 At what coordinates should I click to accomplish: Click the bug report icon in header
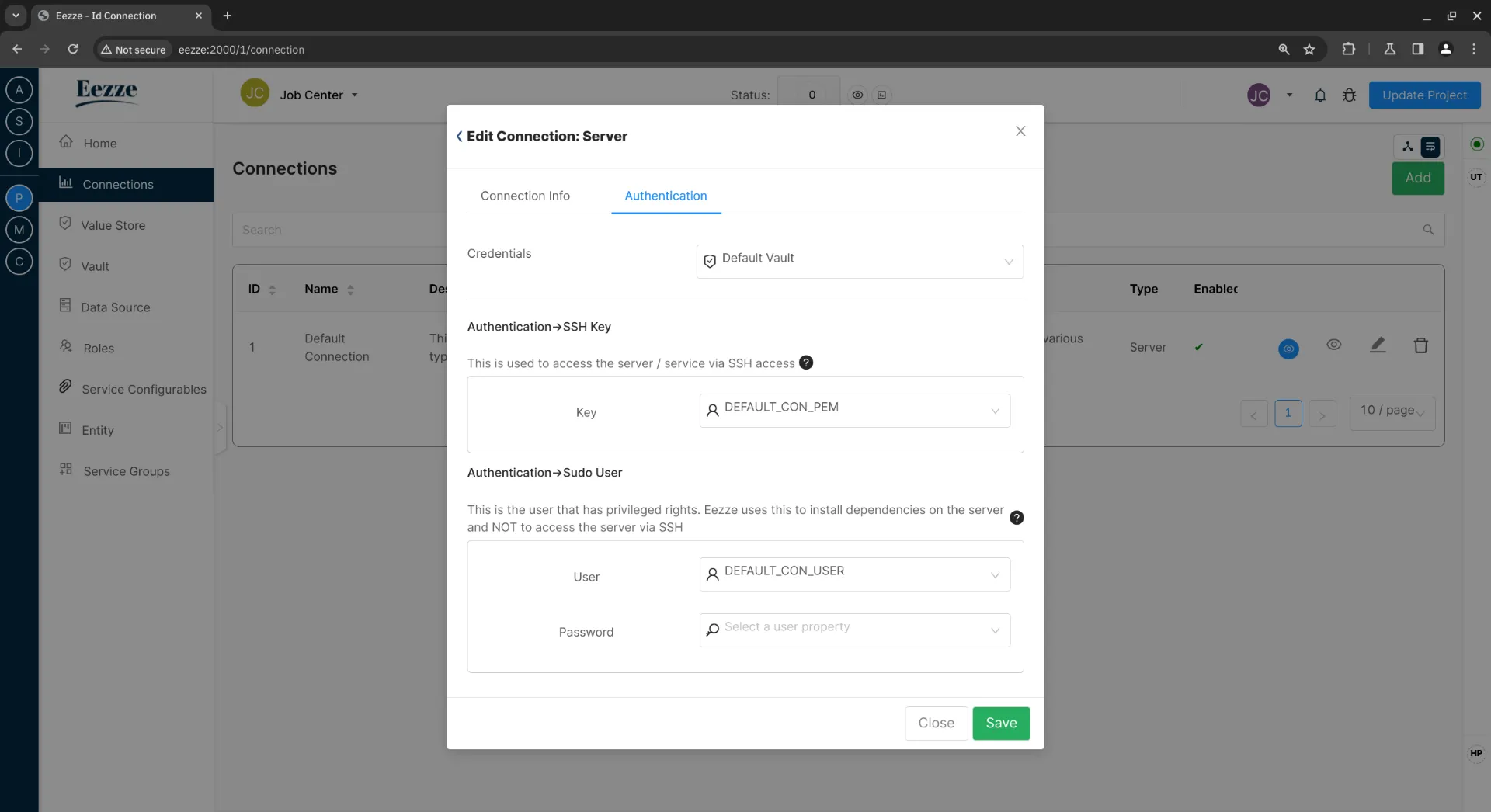point(1349,95)
